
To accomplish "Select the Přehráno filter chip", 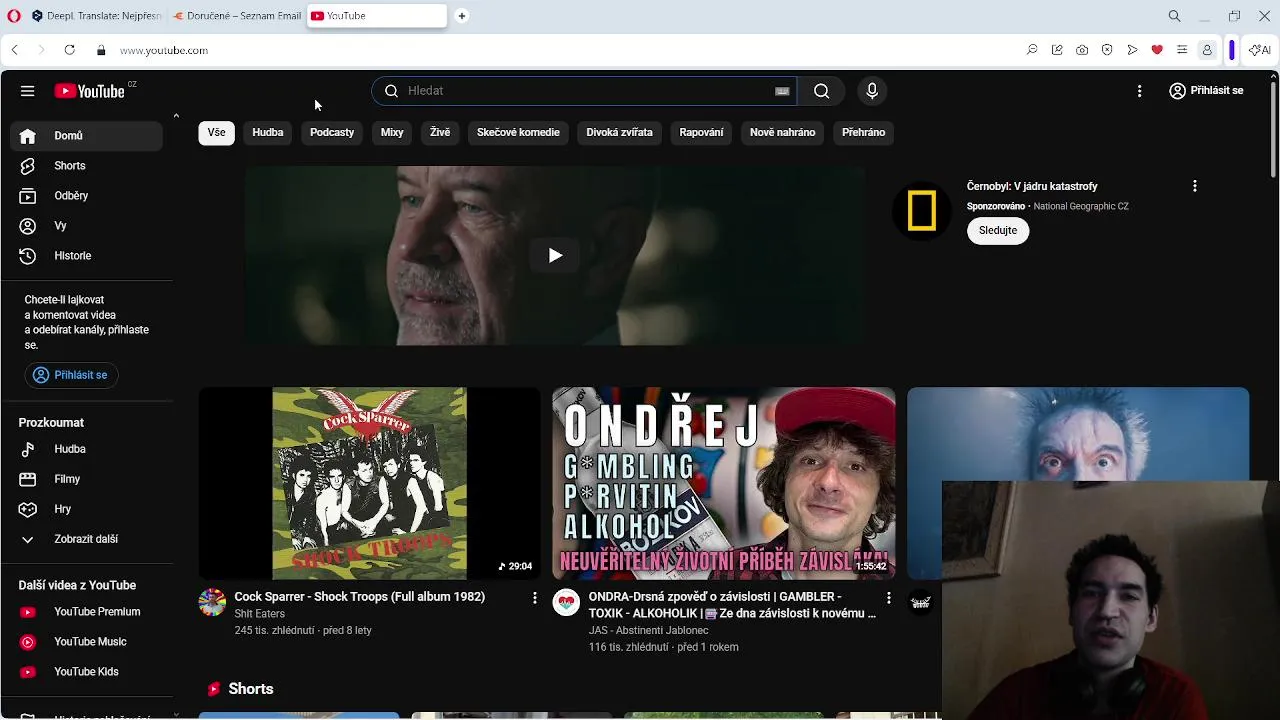I will [x=864, y=132].
